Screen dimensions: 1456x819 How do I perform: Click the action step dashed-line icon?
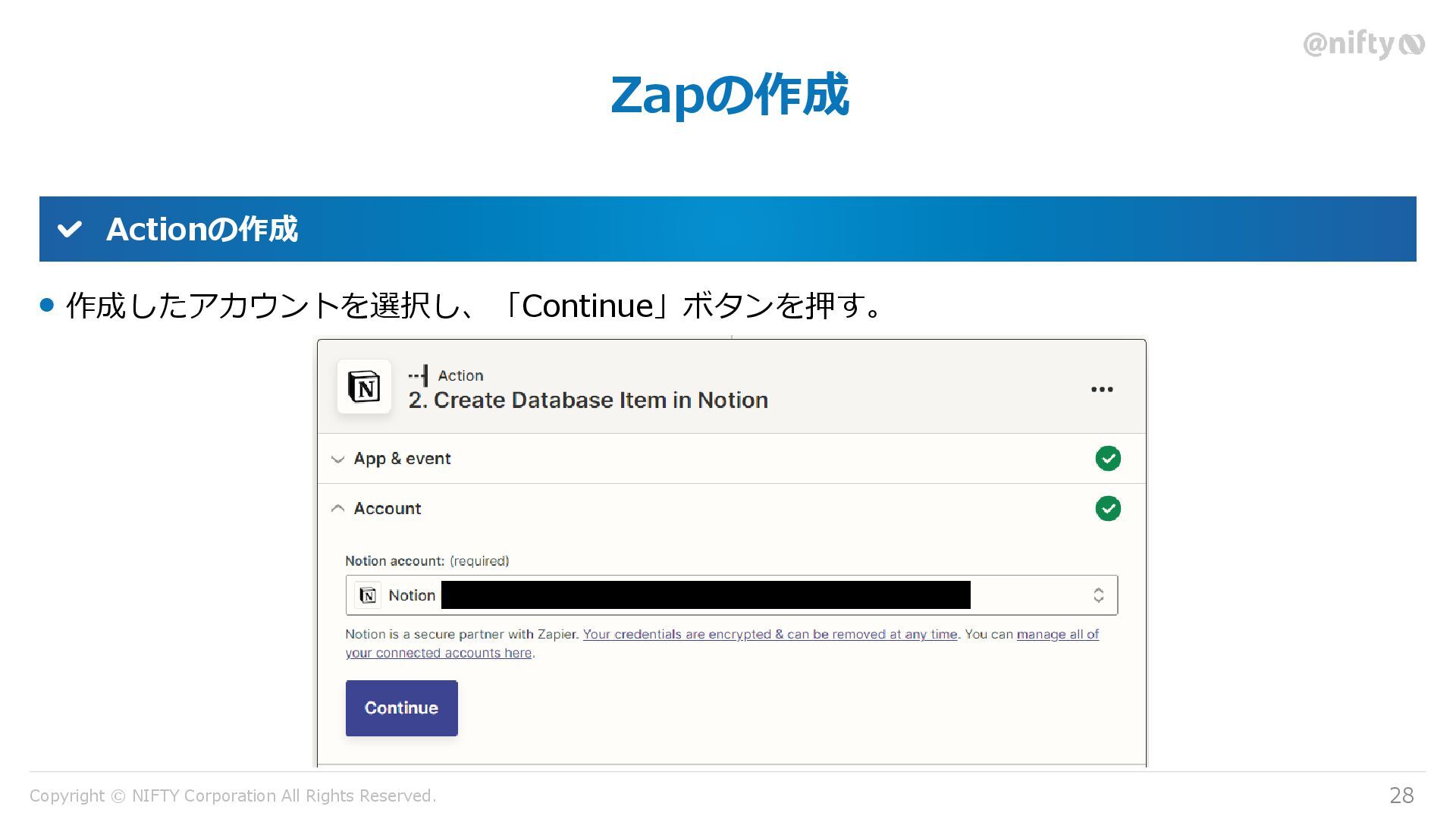click(x=418, y=375)
